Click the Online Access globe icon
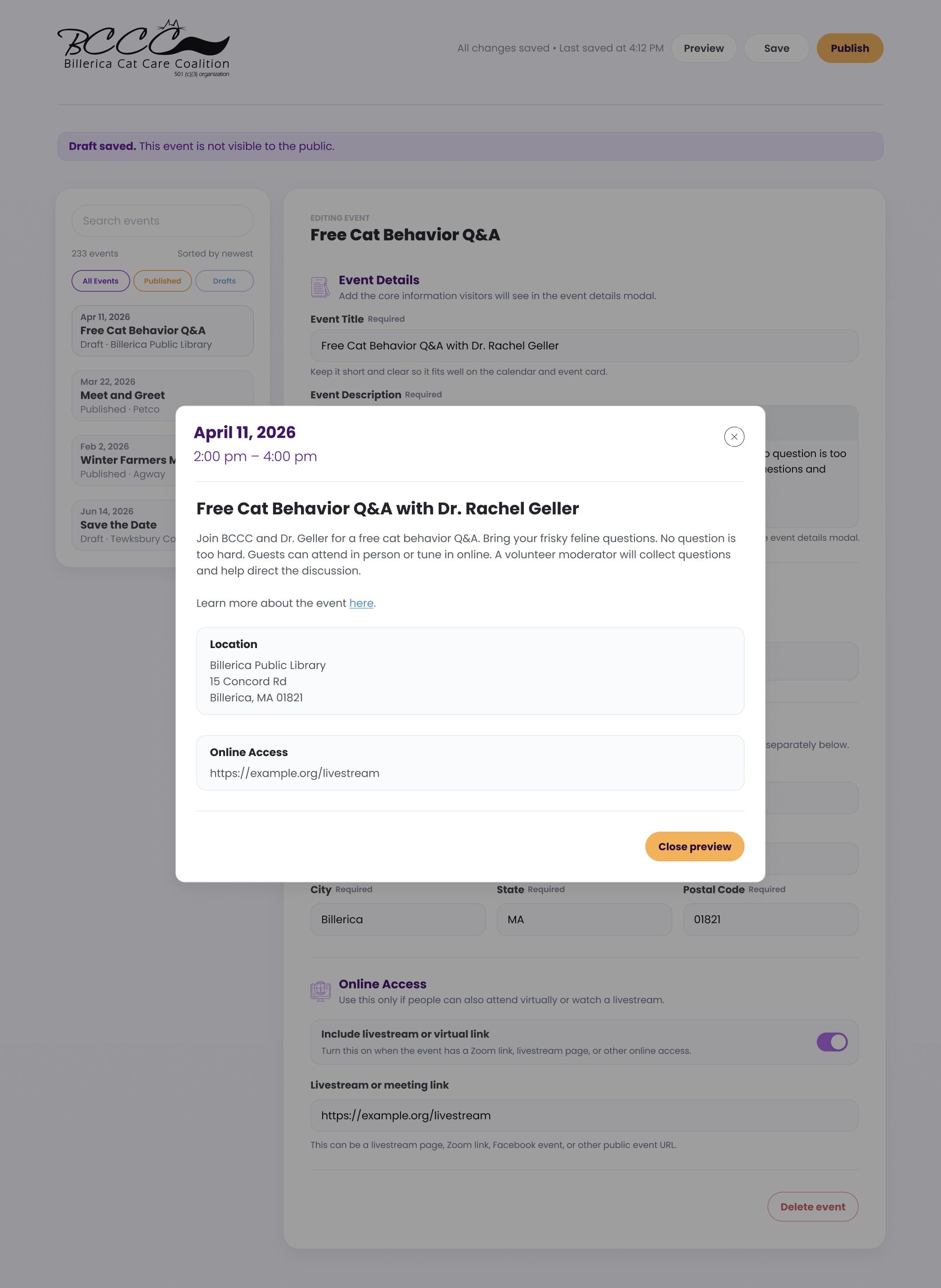Image resolution: width=941 pixels, height=1288 pixels. click(x=320, y=991)
